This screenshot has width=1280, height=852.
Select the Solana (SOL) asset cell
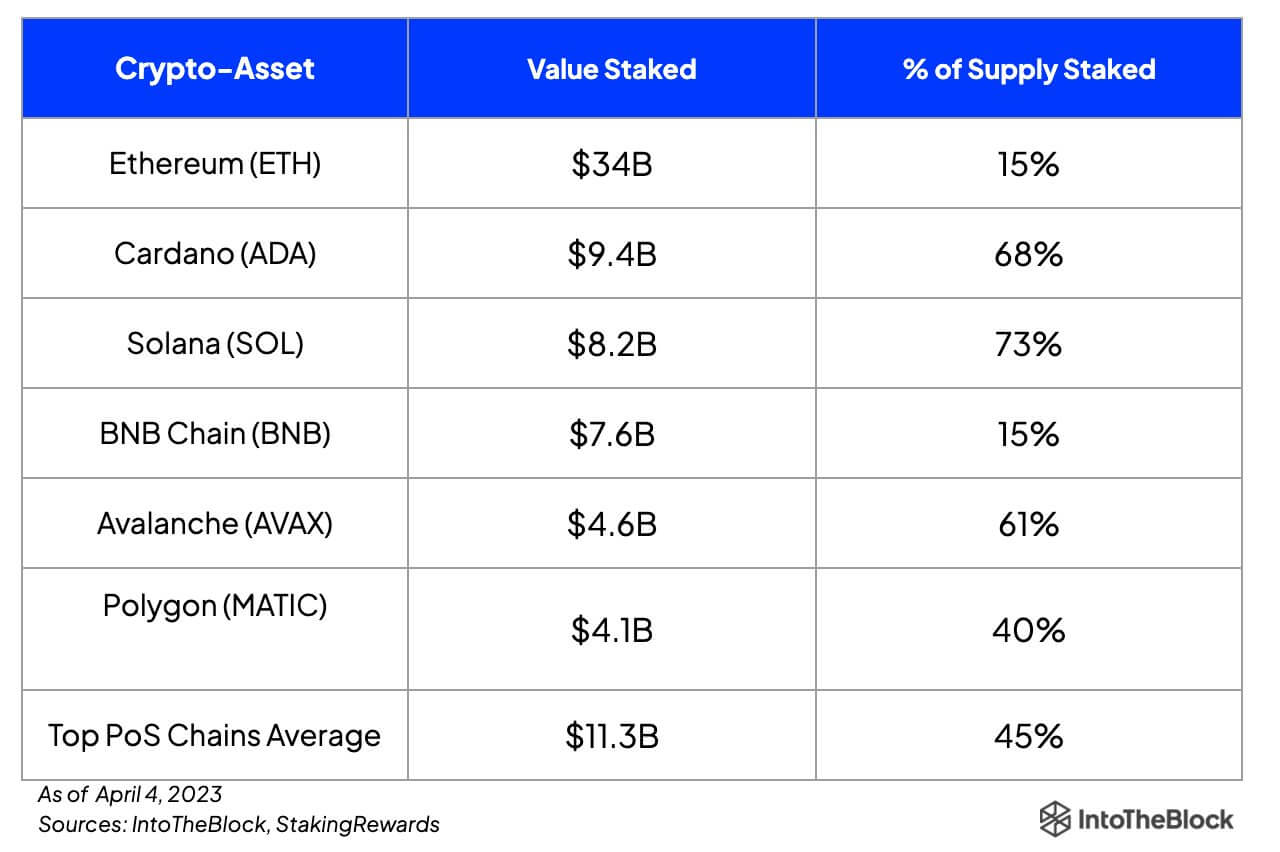(x=215, y=343)
